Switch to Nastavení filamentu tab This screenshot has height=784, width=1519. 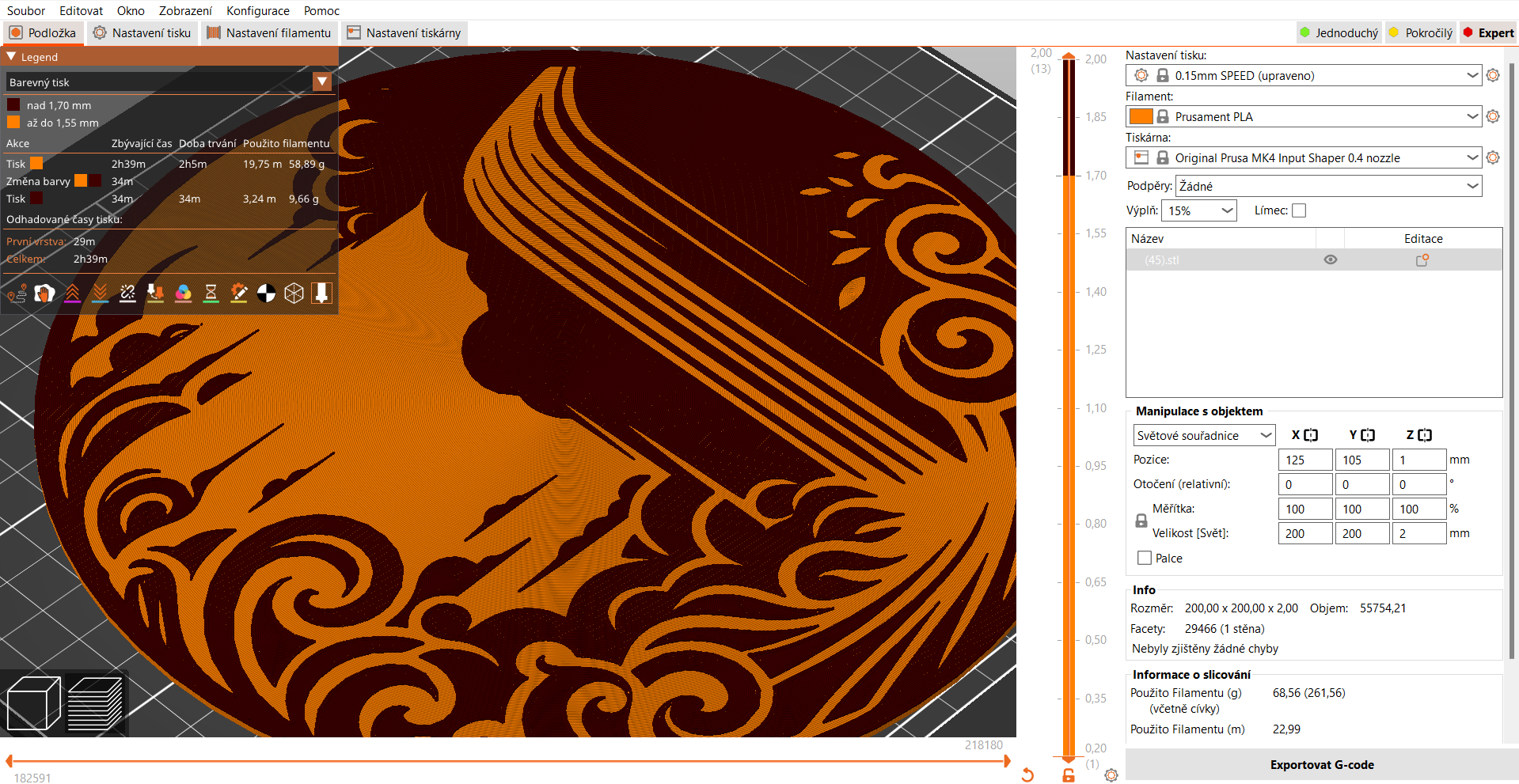[269, 32]
